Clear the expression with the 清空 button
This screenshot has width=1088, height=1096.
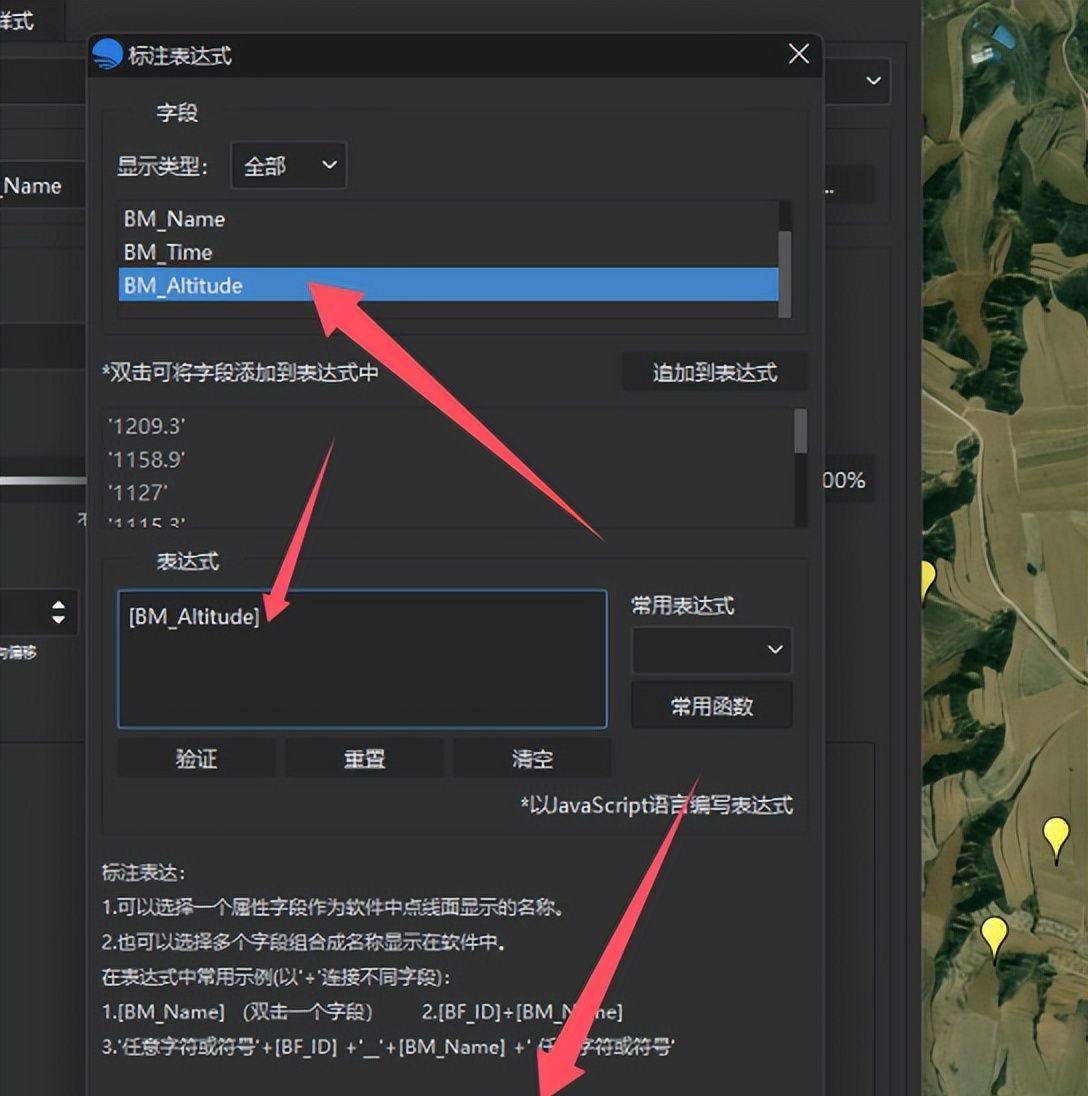533,758
